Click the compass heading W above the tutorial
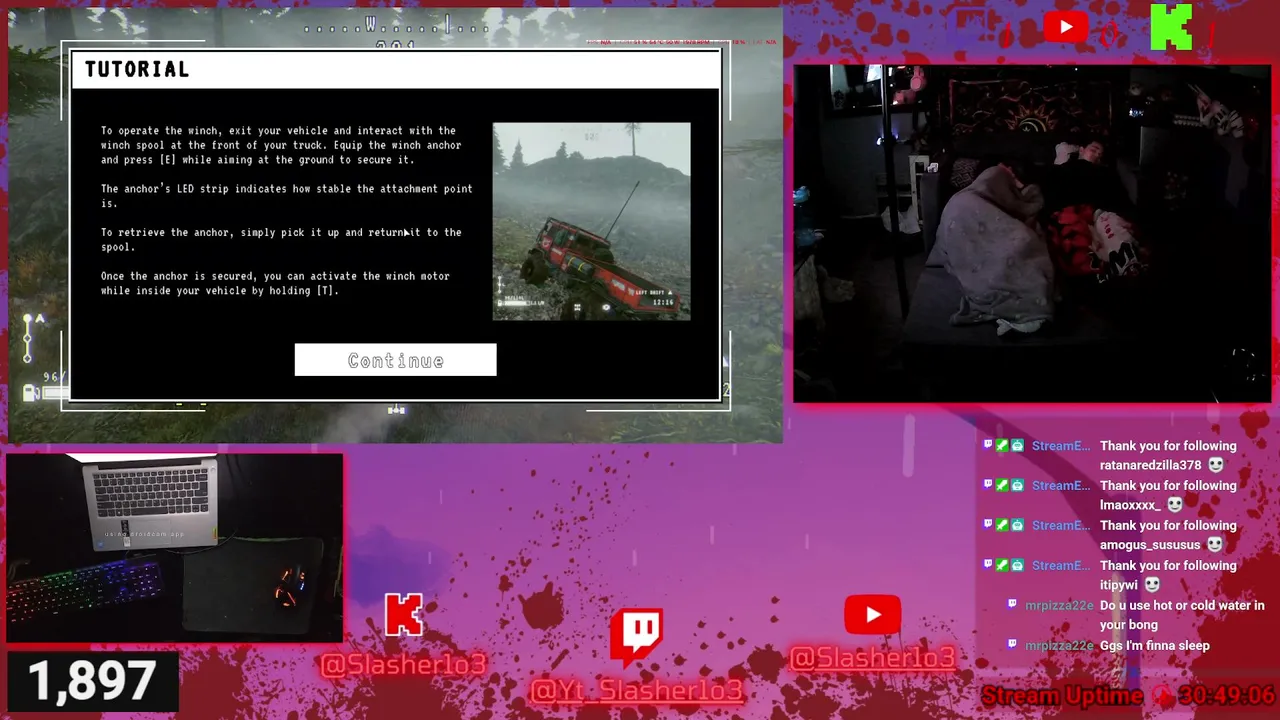 click(371, 24)
